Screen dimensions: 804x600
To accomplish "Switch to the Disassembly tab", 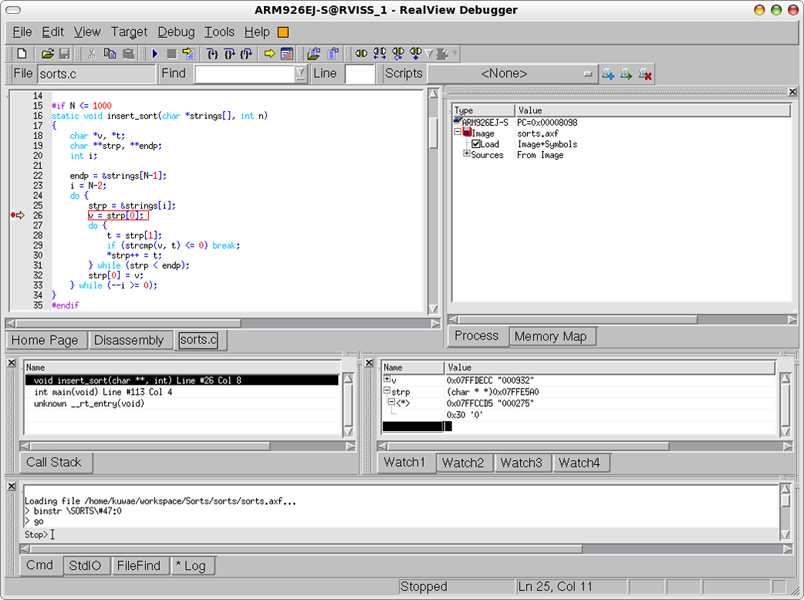I will point(129,341).
